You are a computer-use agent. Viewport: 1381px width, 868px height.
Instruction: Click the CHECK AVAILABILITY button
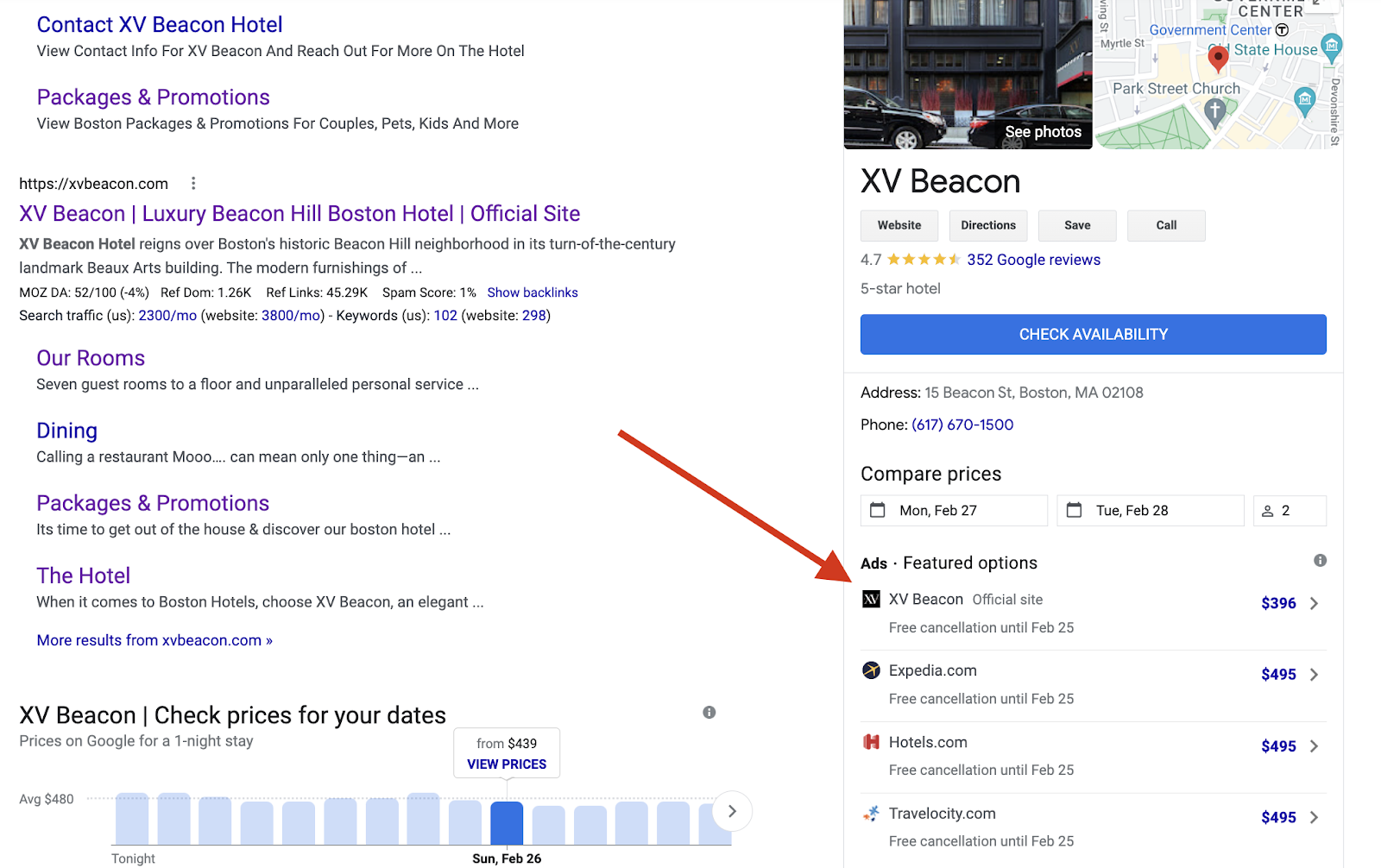pyautogui.click(x=1094, y=334)
